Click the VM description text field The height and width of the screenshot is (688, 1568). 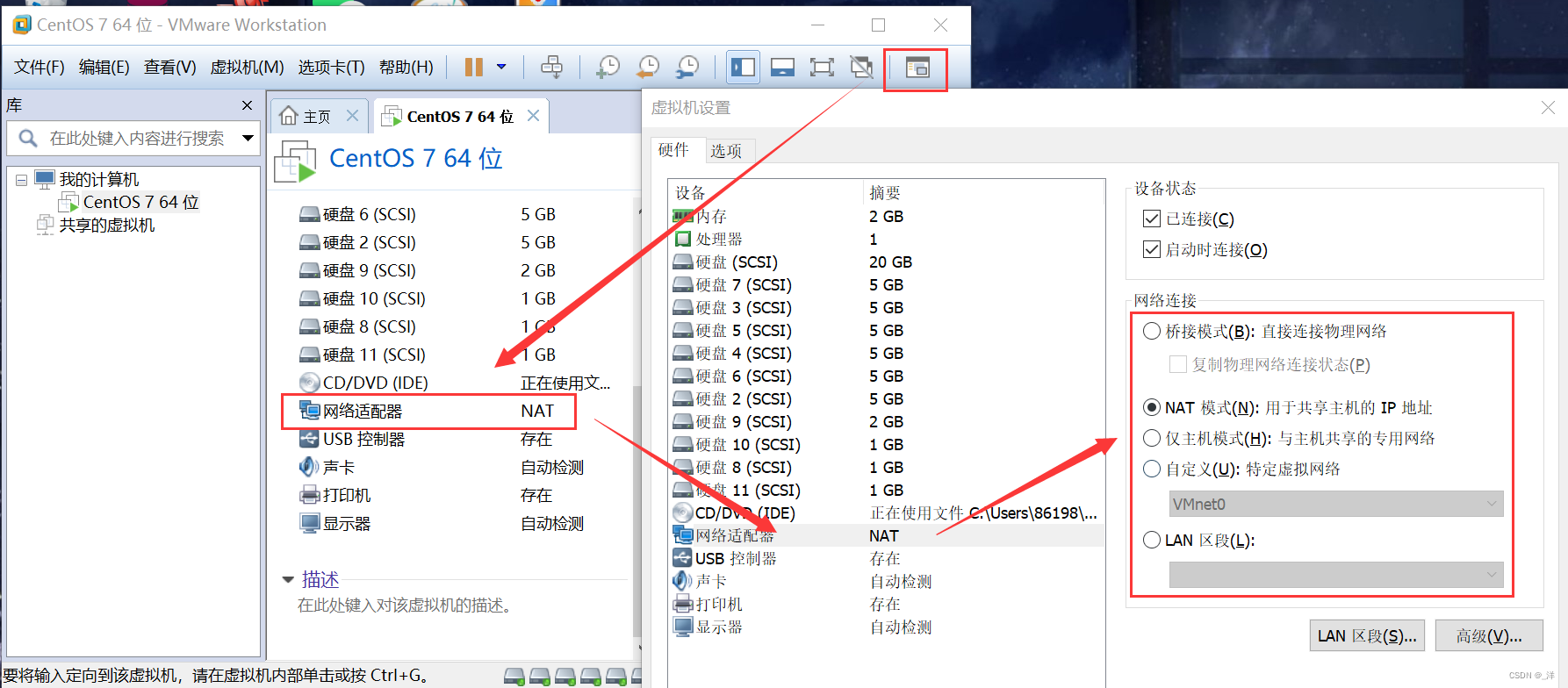[404, 606]
